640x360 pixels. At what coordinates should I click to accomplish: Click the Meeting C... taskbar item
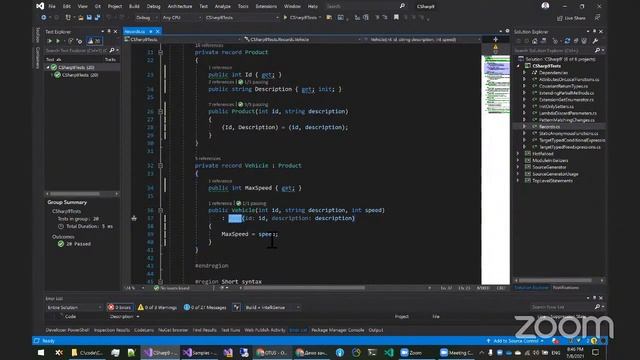[x=457, y=352]
